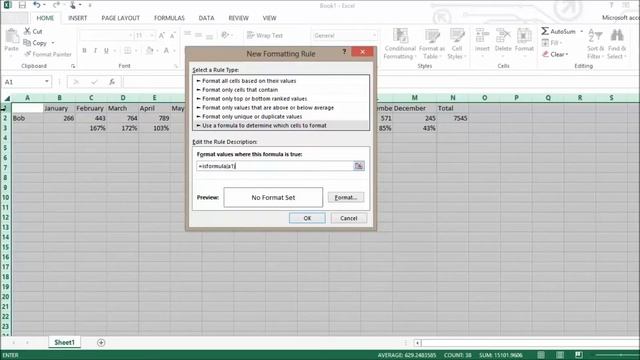Click OK in New Formatting Rule dialog
640x360 pixels.
click(307, 218)
